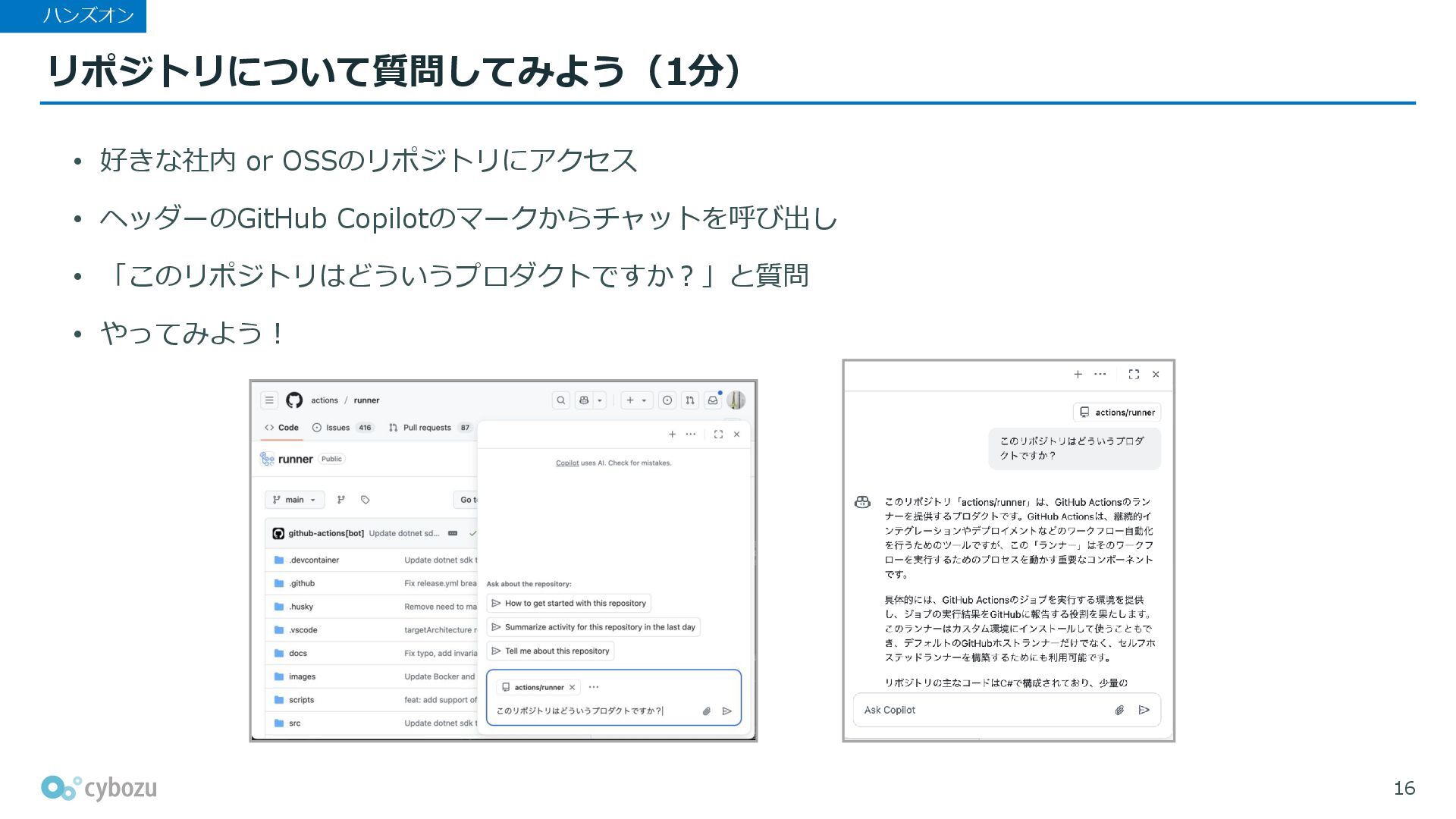Viewport: 1456px width, 819px height.
Task: Open the images folder
Action: point(302,676)
